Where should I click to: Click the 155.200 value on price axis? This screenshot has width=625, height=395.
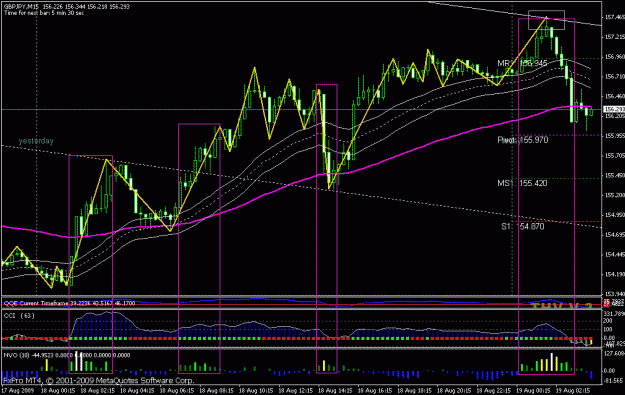(x=615, y=195)
